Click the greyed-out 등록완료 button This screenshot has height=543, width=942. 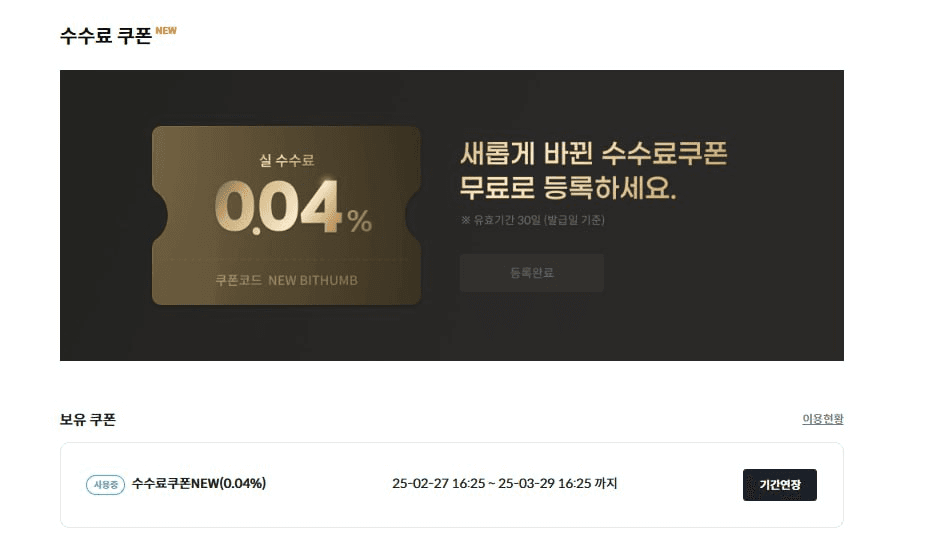pyautogui.click(x=532, y=273)
